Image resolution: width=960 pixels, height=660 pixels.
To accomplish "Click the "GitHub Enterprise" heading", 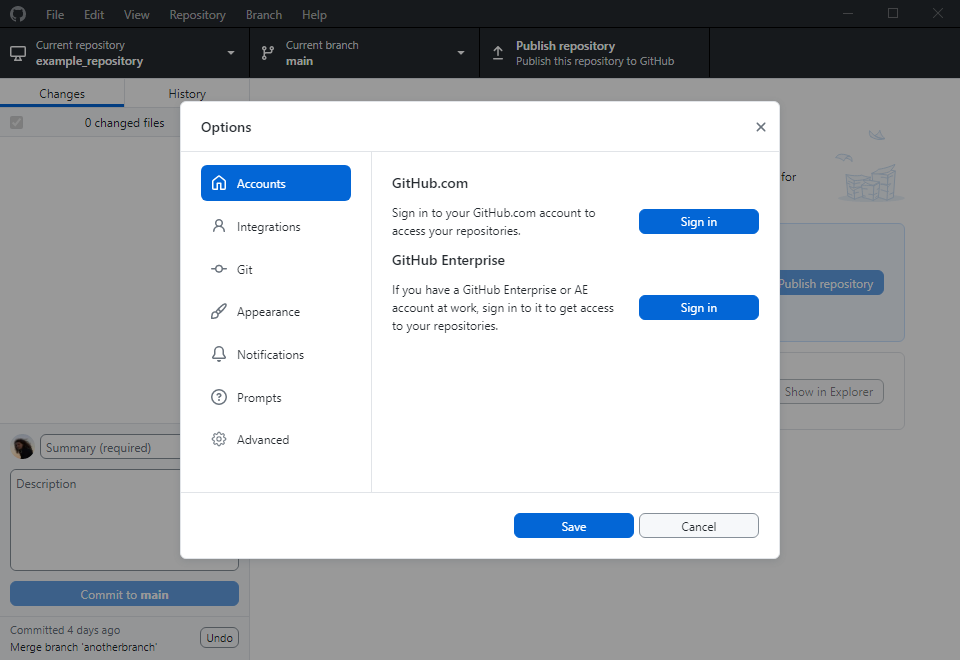I will pos(448,260).
